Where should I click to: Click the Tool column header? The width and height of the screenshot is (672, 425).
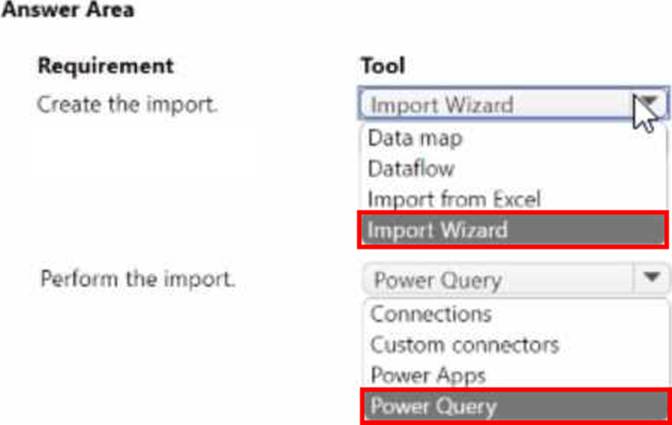pos(382,66)
